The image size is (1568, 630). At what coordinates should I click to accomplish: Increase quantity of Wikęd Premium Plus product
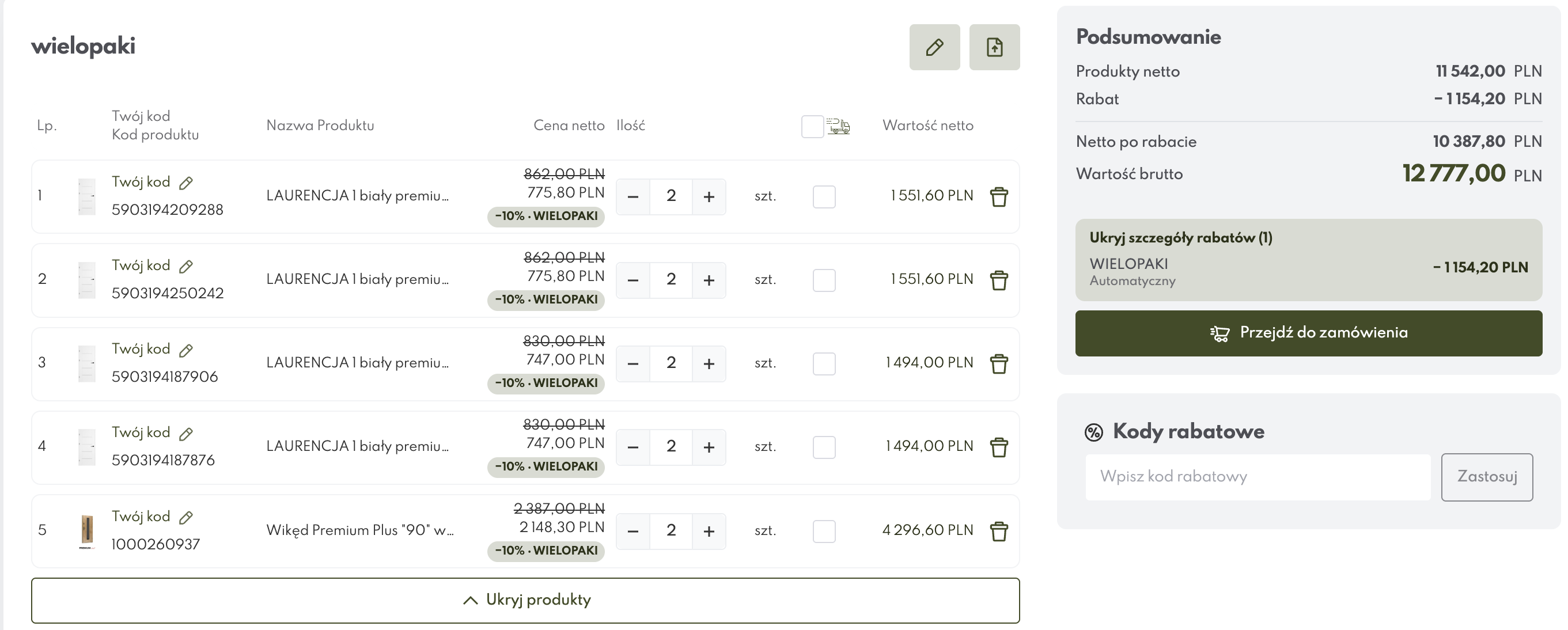tap(709, 531)
